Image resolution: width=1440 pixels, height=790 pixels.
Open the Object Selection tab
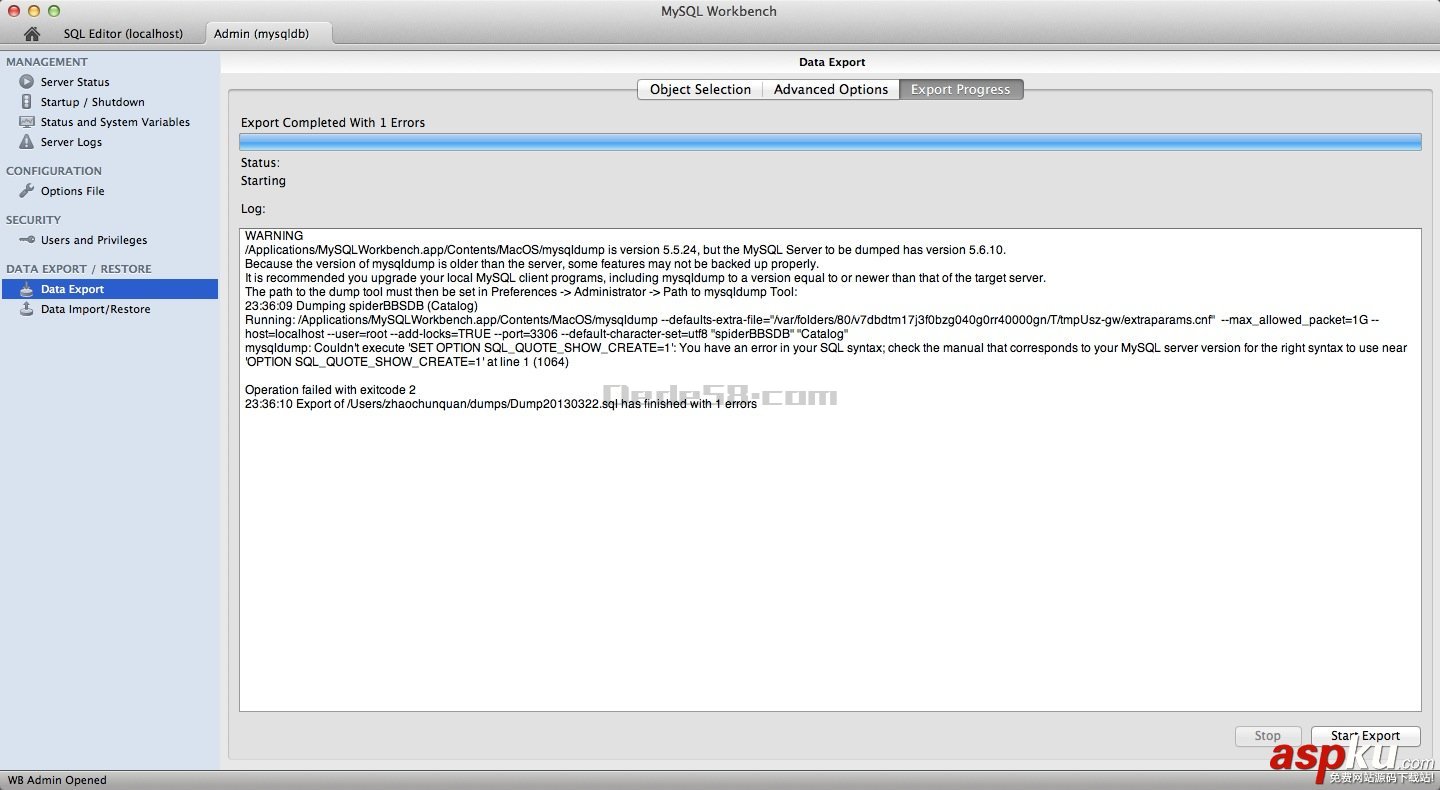coord(700,89)
